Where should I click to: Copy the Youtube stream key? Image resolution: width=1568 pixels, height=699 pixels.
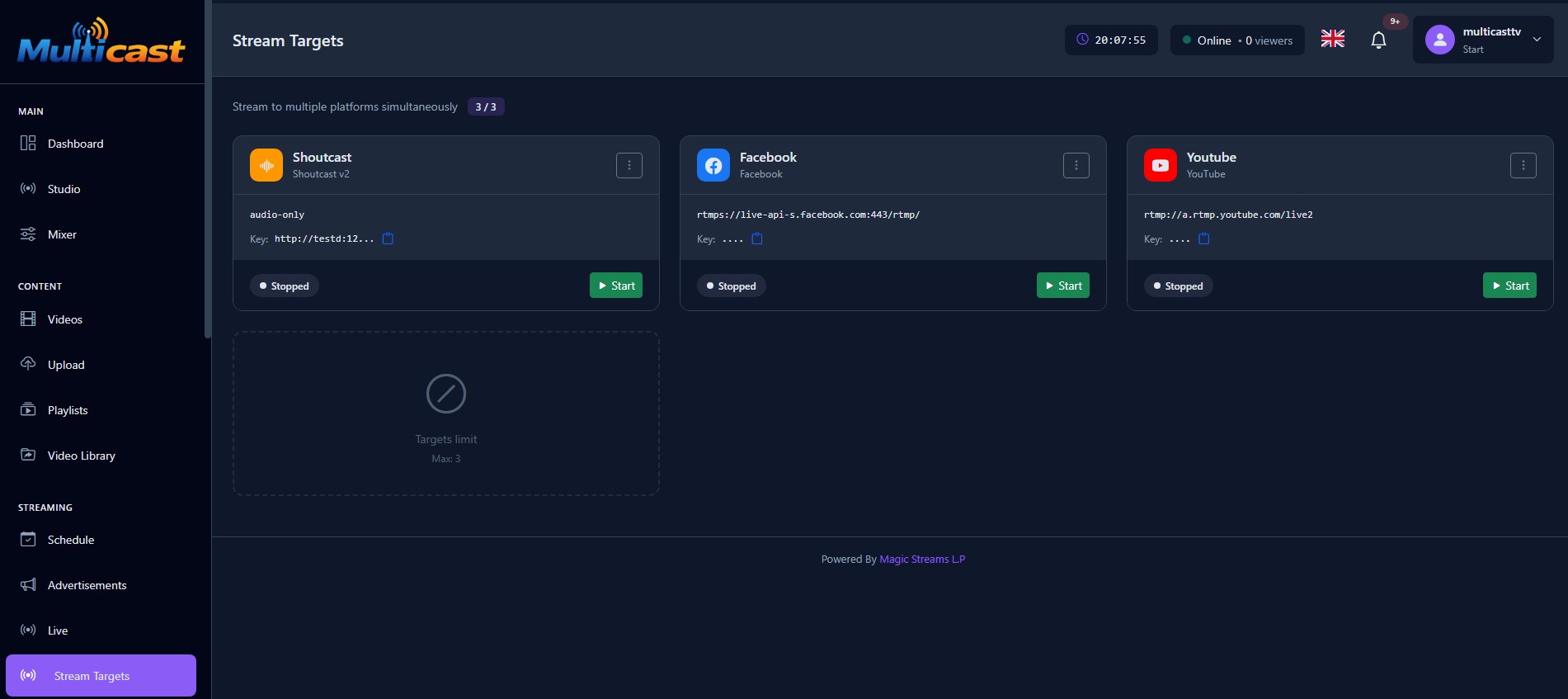[x=1204, y=239]
